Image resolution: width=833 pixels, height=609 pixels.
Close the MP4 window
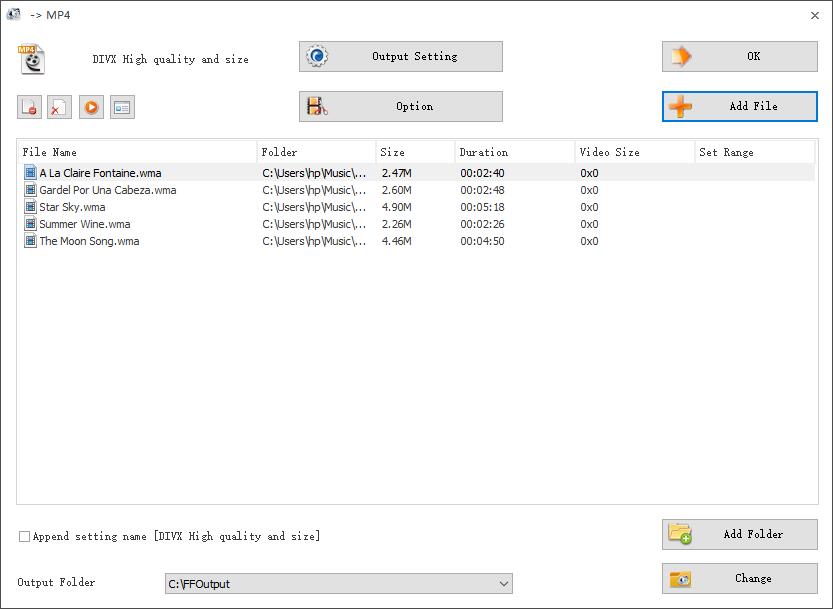point(814,15)
